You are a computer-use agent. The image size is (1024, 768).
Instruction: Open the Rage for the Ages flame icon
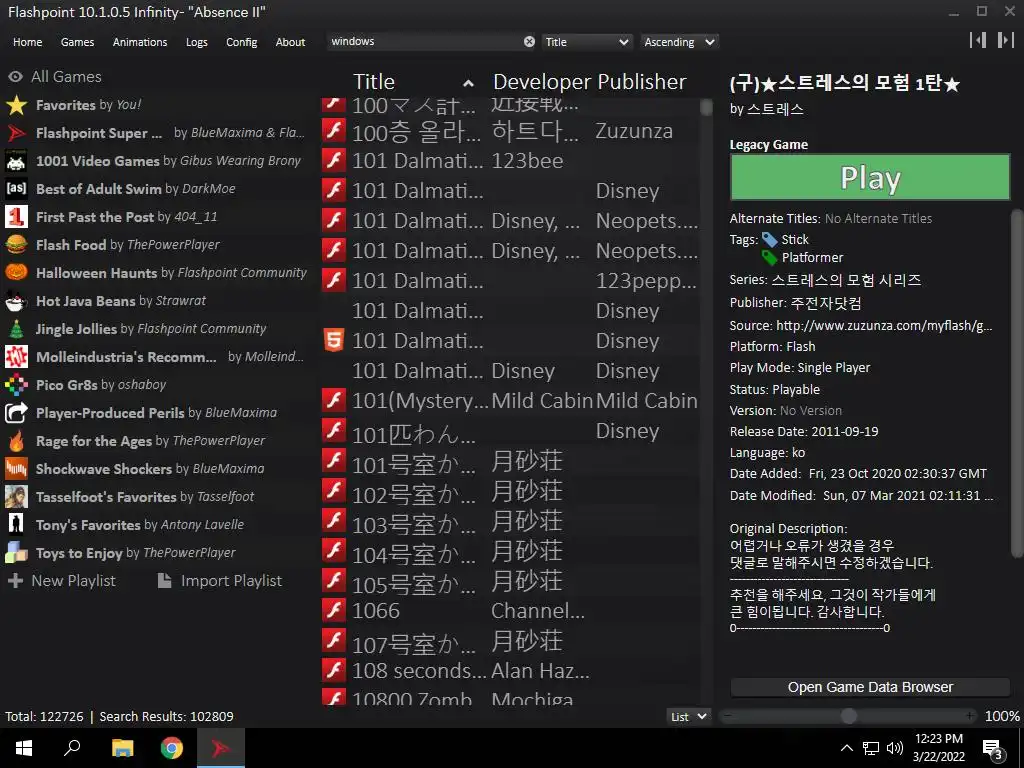tap(16, 441)
